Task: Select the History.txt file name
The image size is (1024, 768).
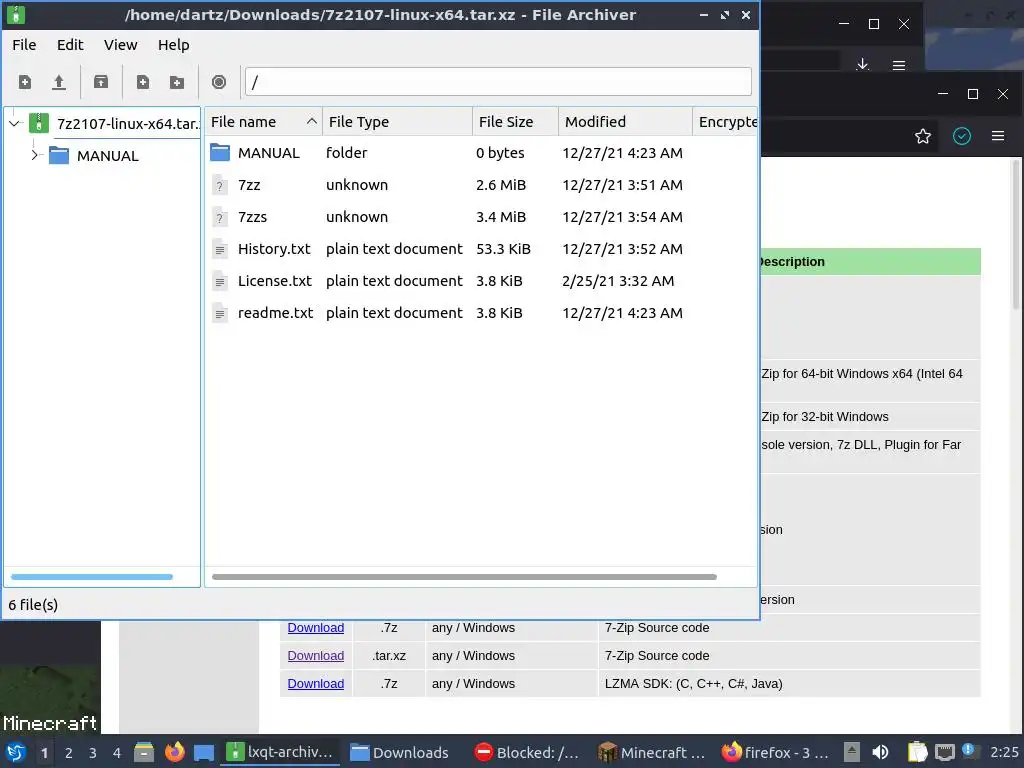Action: click(x=274, y=249)
